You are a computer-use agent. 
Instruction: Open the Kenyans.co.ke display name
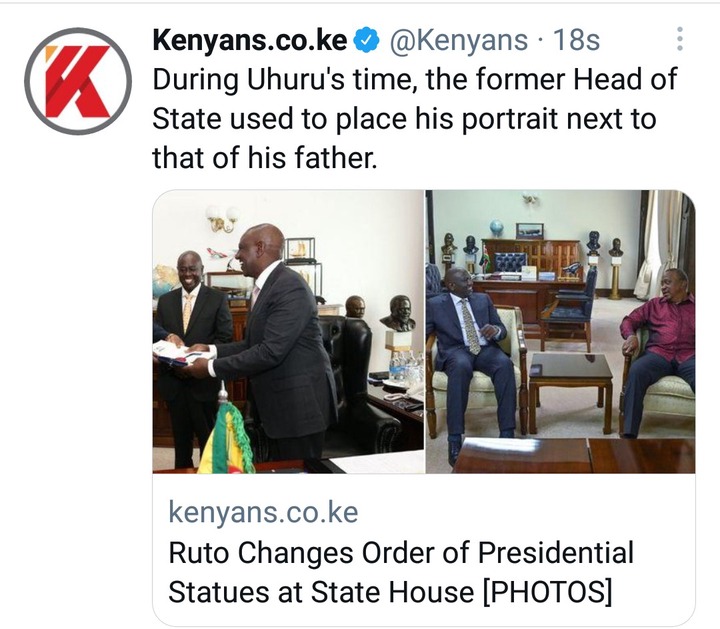pos(250,40)
